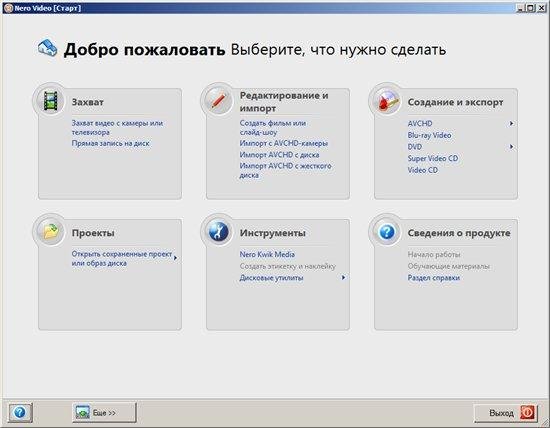Click the AVCHD export link
This screenshot has height=428, width=550.
pyautogui.click(x=420, y=123)
